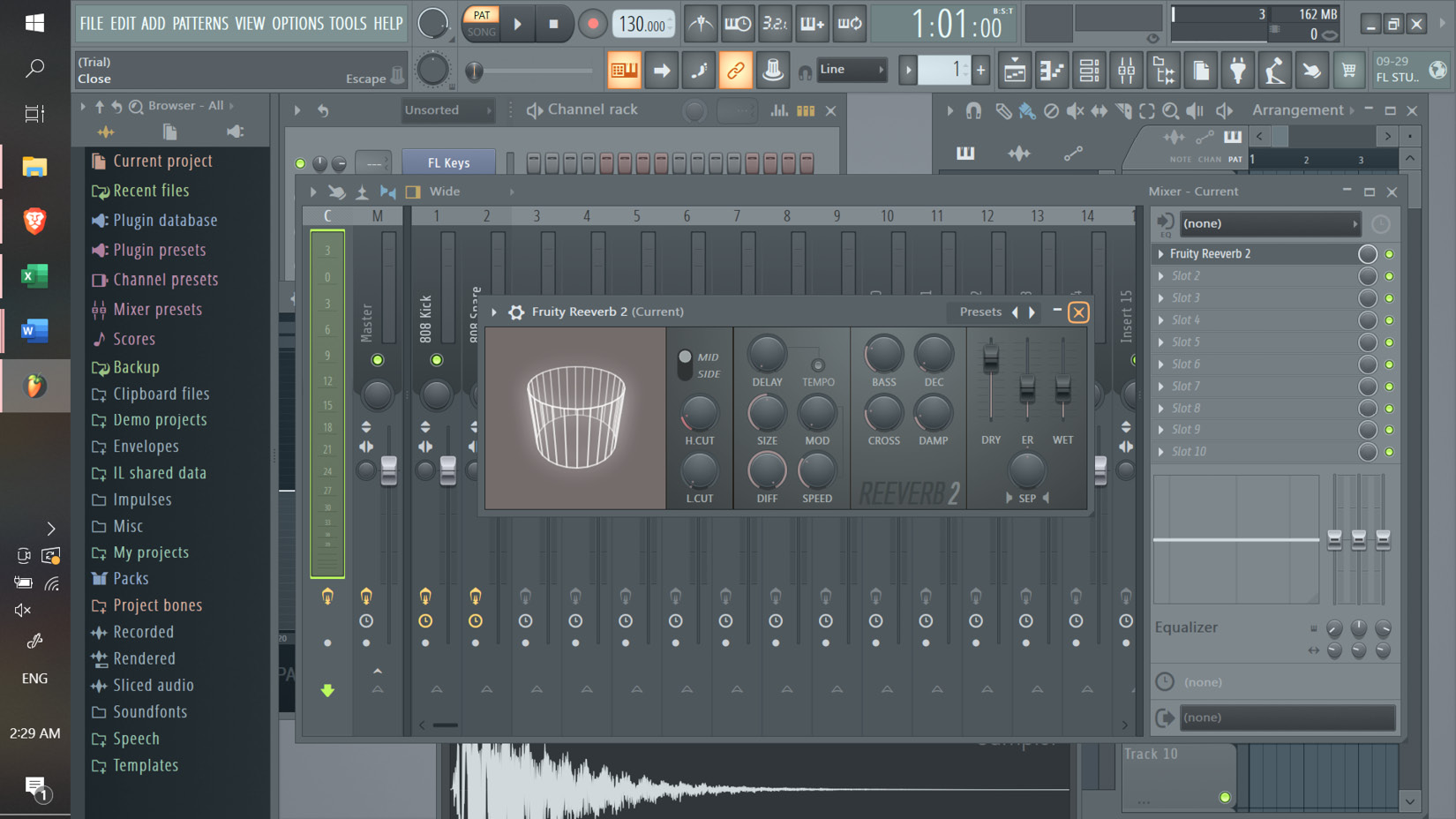
Task: Toggle Slot 2 enable light
Action: 1390,276
